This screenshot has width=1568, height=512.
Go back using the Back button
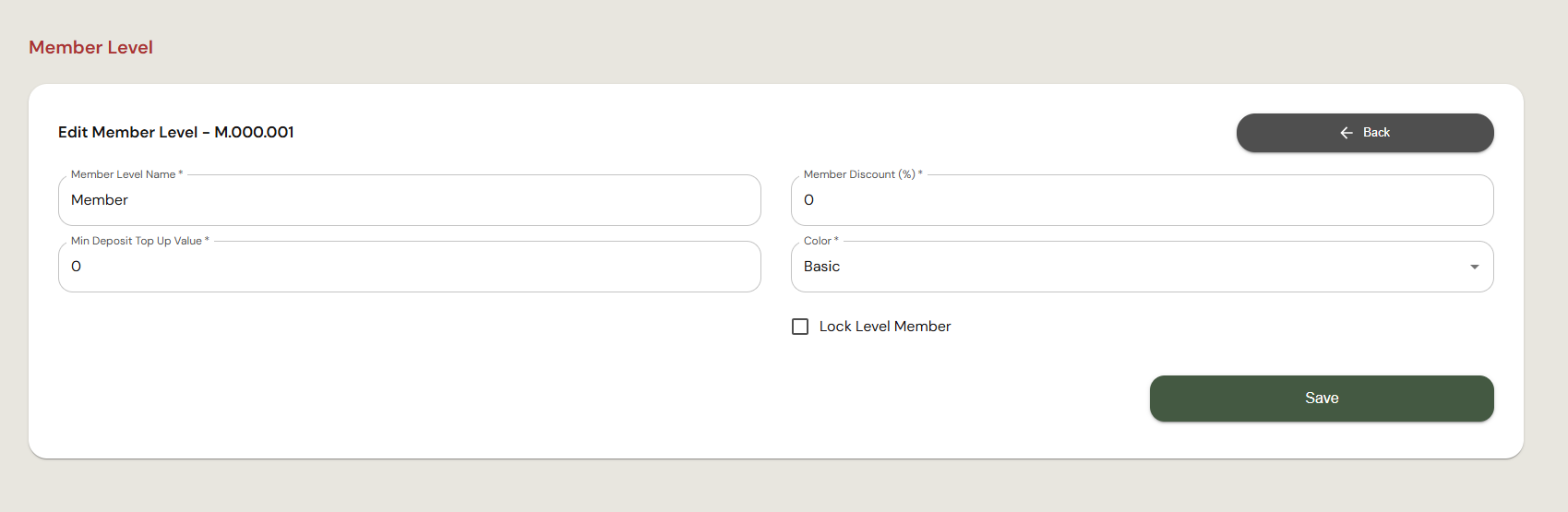pos(1365,133)
